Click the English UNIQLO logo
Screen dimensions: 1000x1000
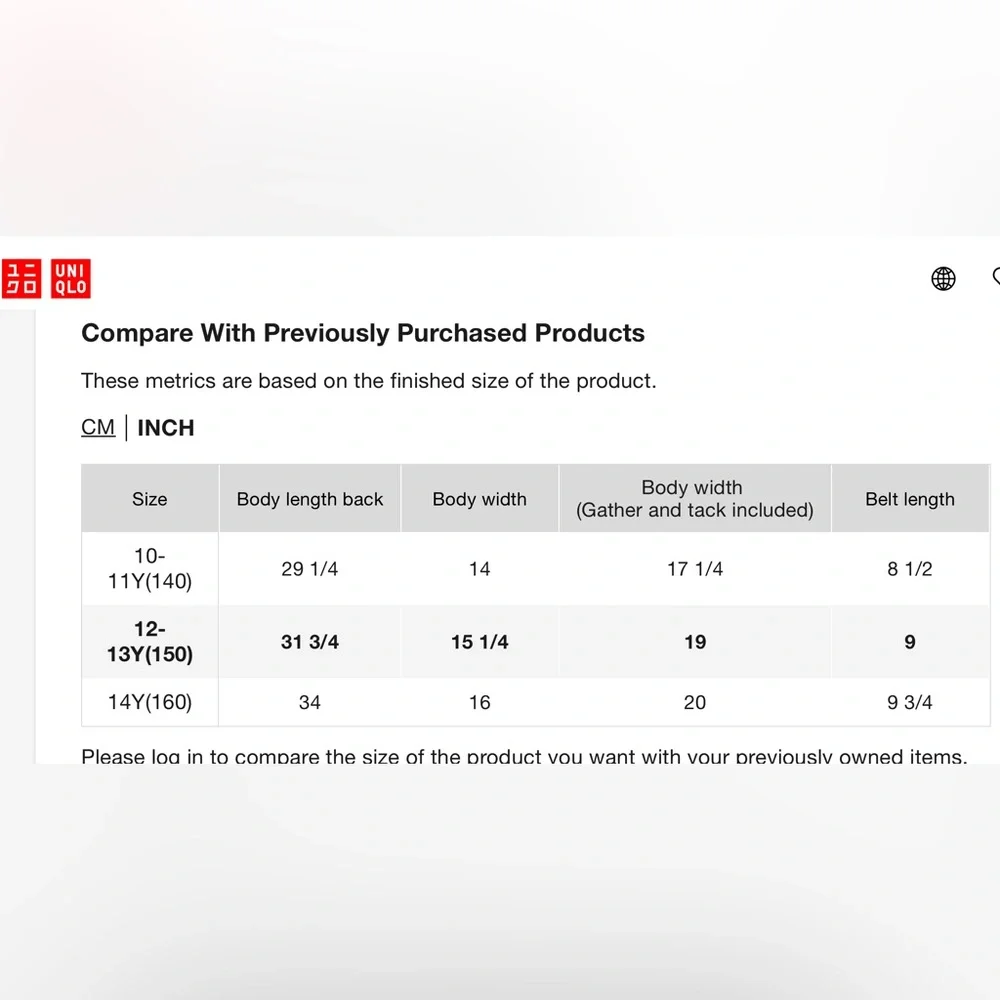pyautogui.click(x=71, y=279)
